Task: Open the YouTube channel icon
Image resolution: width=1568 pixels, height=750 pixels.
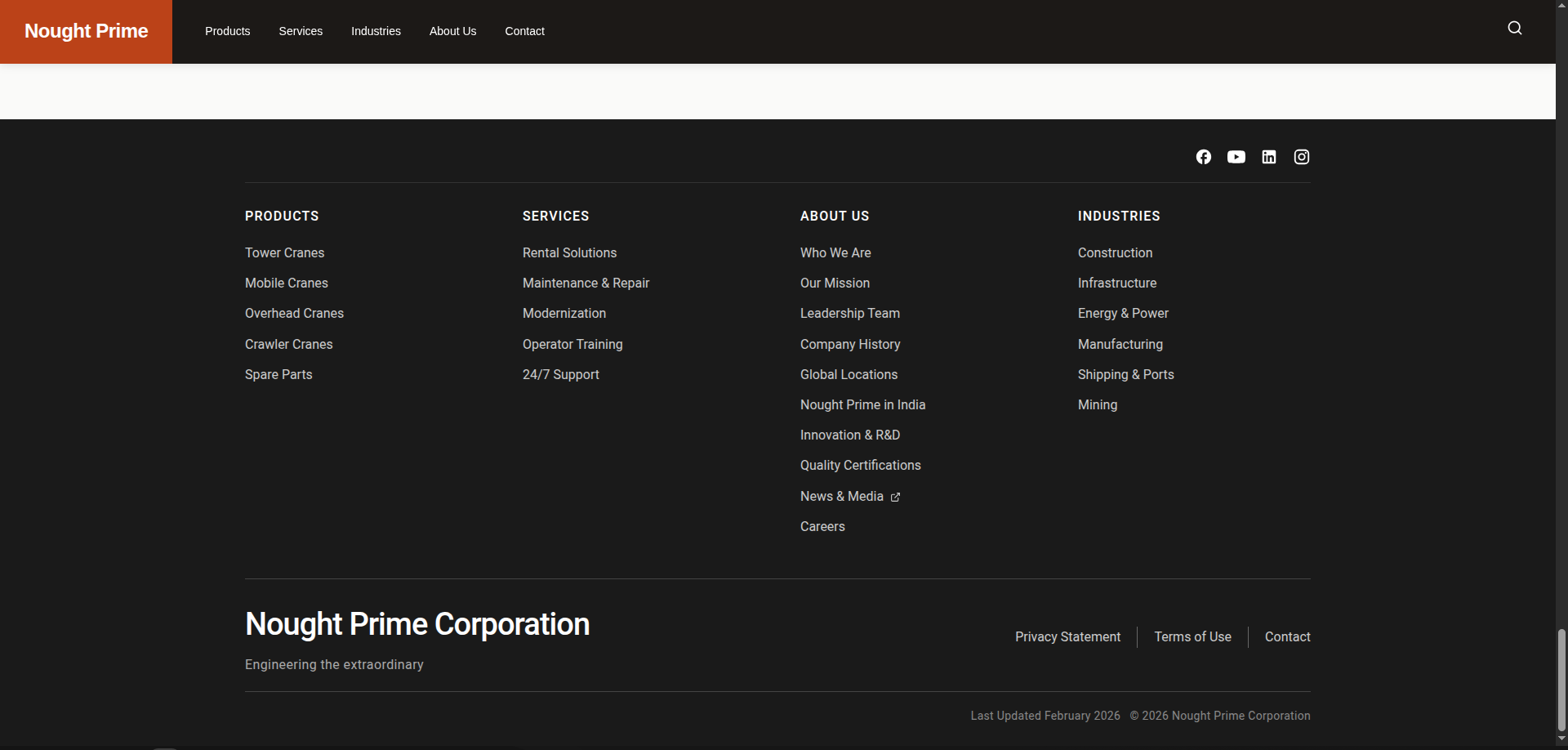Action: (1236, 157)
